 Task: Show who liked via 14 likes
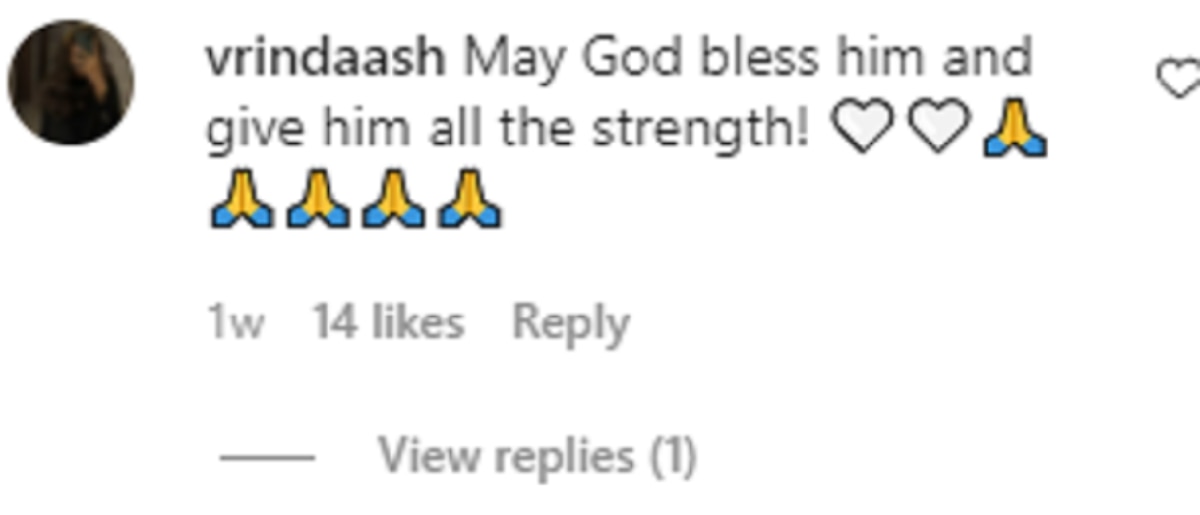388,323
